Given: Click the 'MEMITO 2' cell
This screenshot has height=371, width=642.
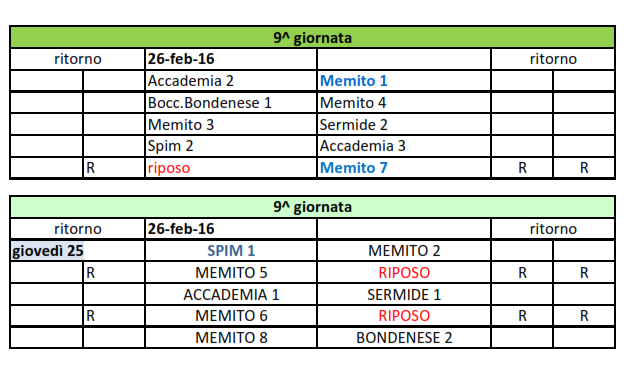Looking at the screenshot, I should [x=404, y=251].
